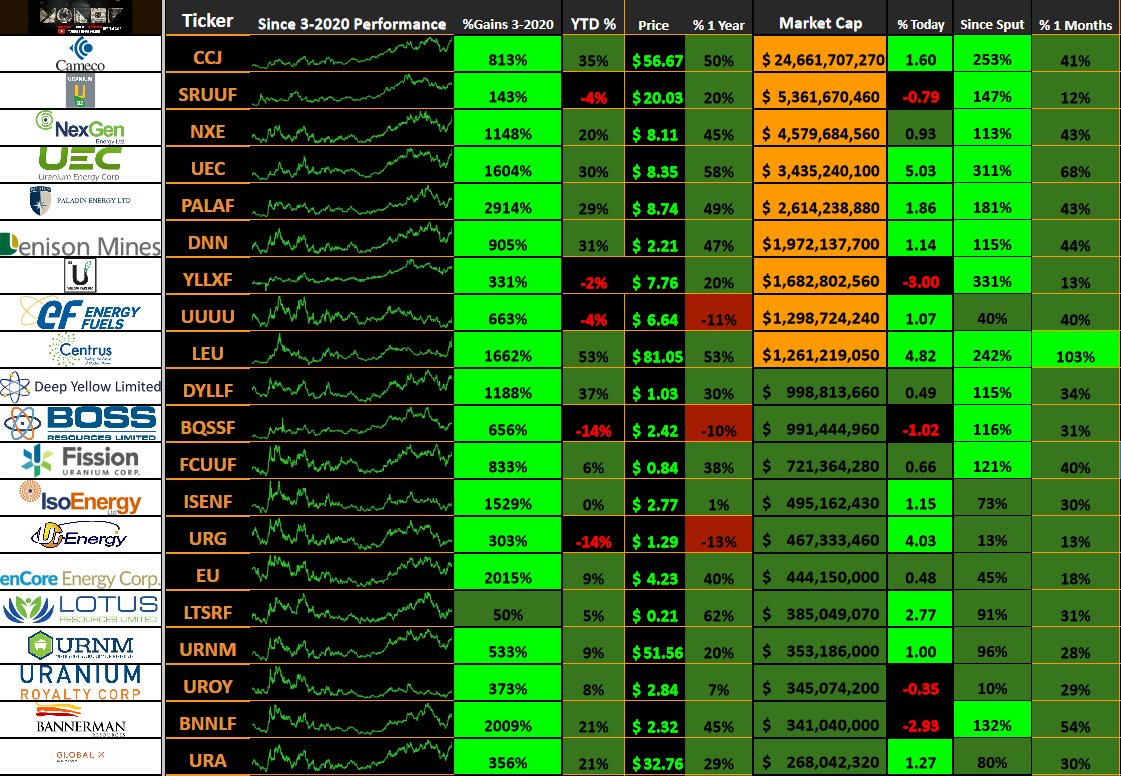Click the URA performance sparkline chart

pyautogui.click(x=352, y=757)
